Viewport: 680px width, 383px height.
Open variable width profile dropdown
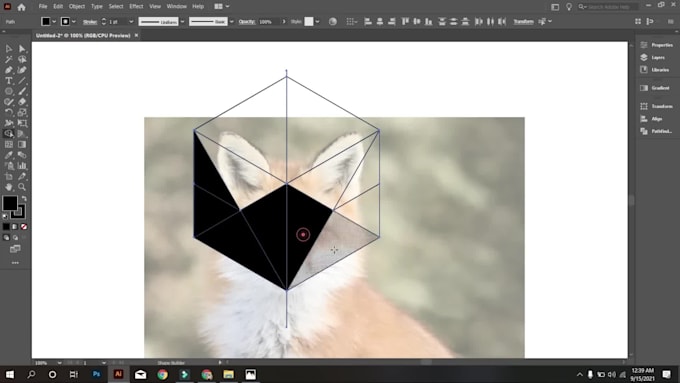click(x=183, y=21)
